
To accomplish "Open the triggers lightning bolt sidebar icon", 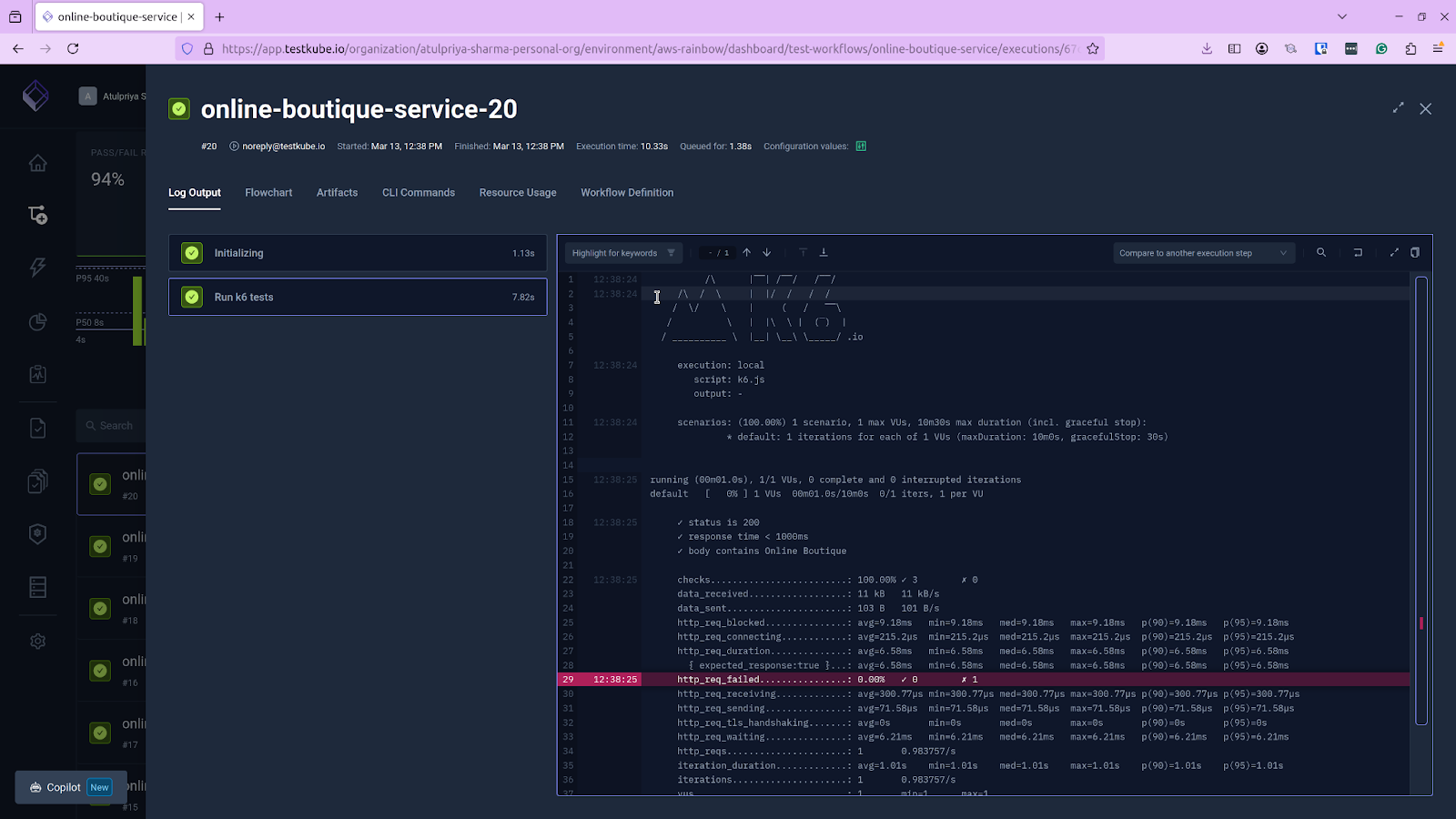I will click(x=37, y=268).
